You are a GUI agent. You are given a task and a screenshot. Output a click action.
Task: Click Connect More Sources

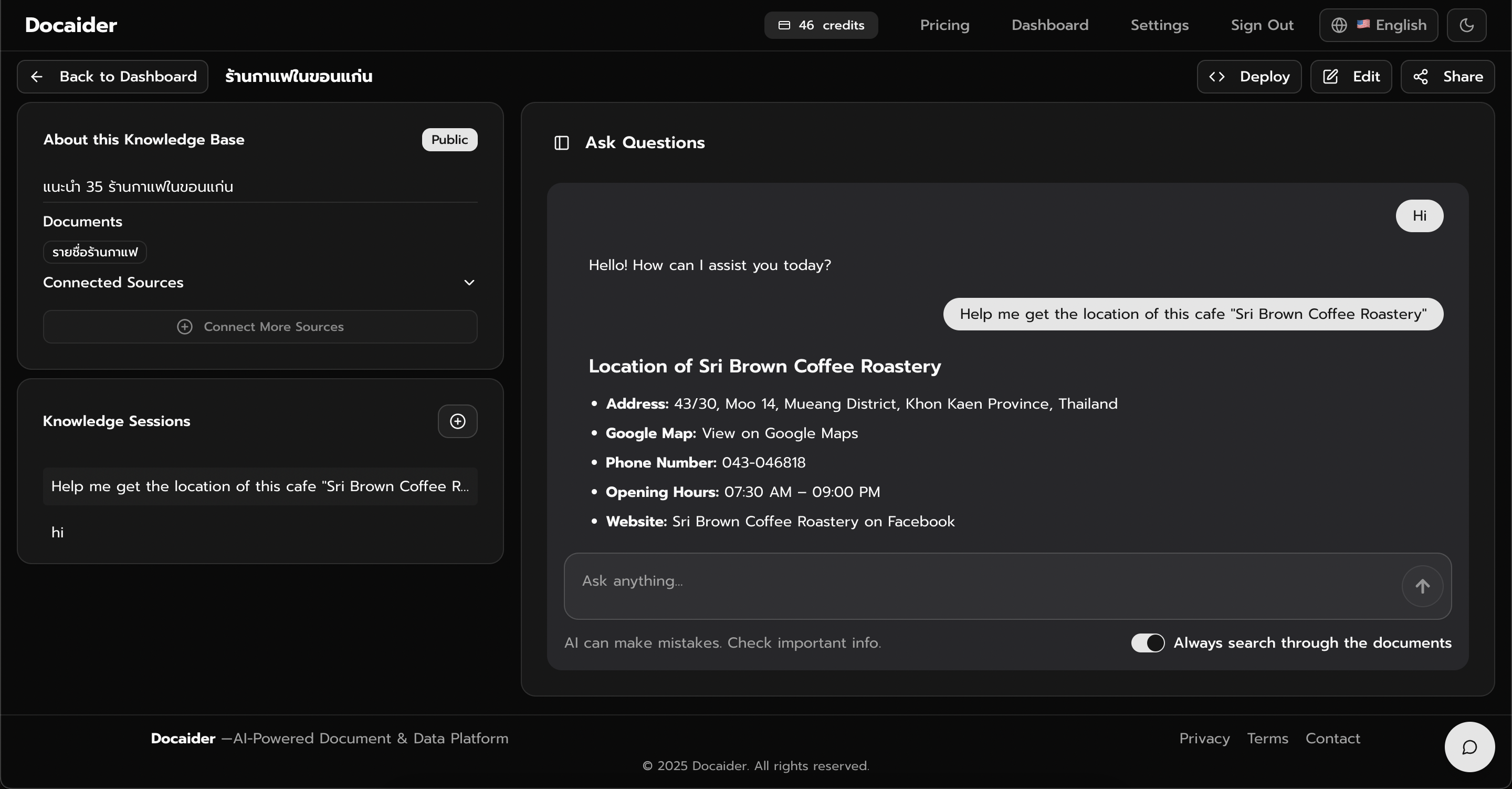coord(260,327)
